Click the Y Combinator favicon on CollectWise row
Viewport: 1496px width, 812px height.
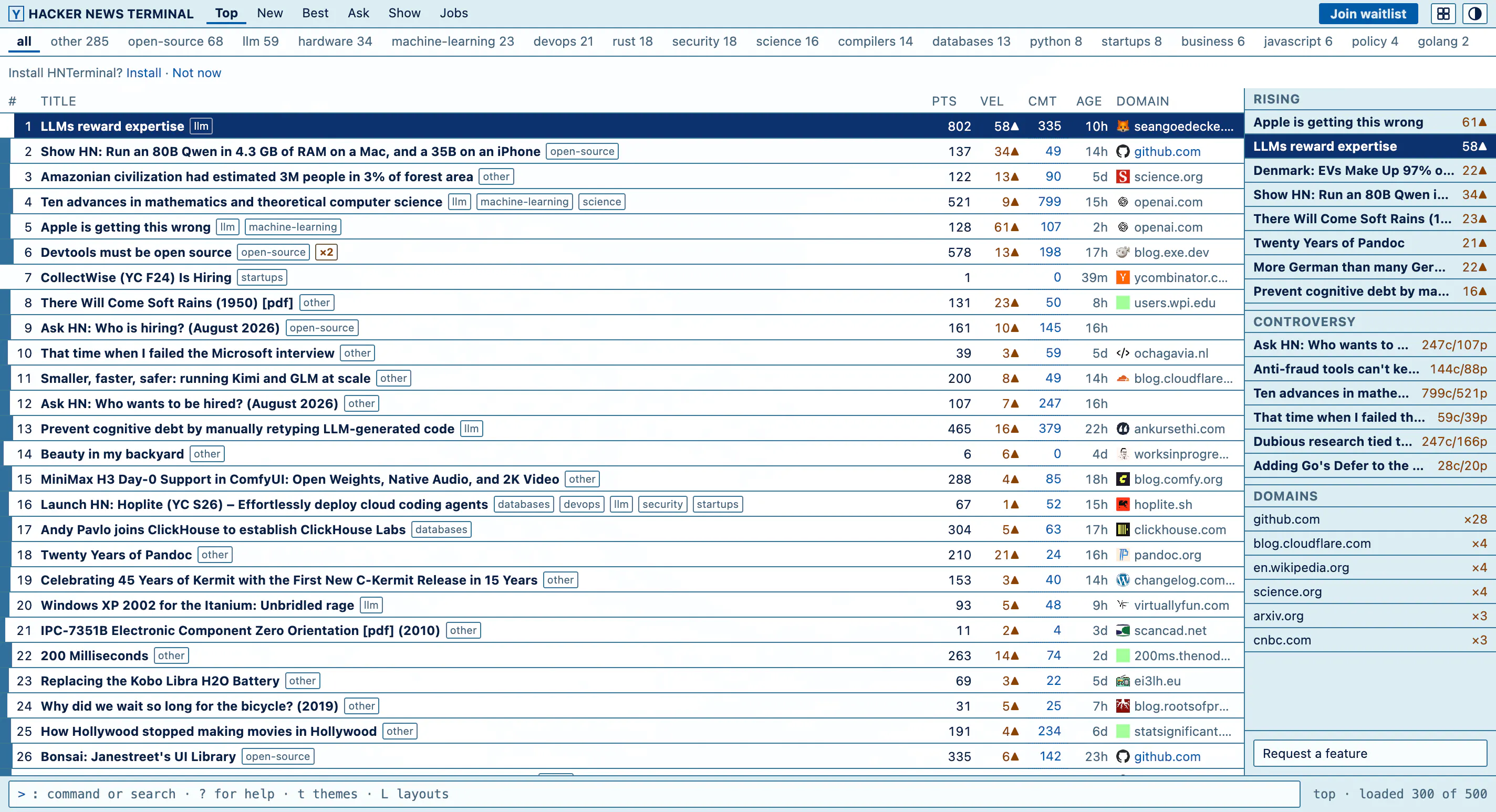tap(1123, 278)
